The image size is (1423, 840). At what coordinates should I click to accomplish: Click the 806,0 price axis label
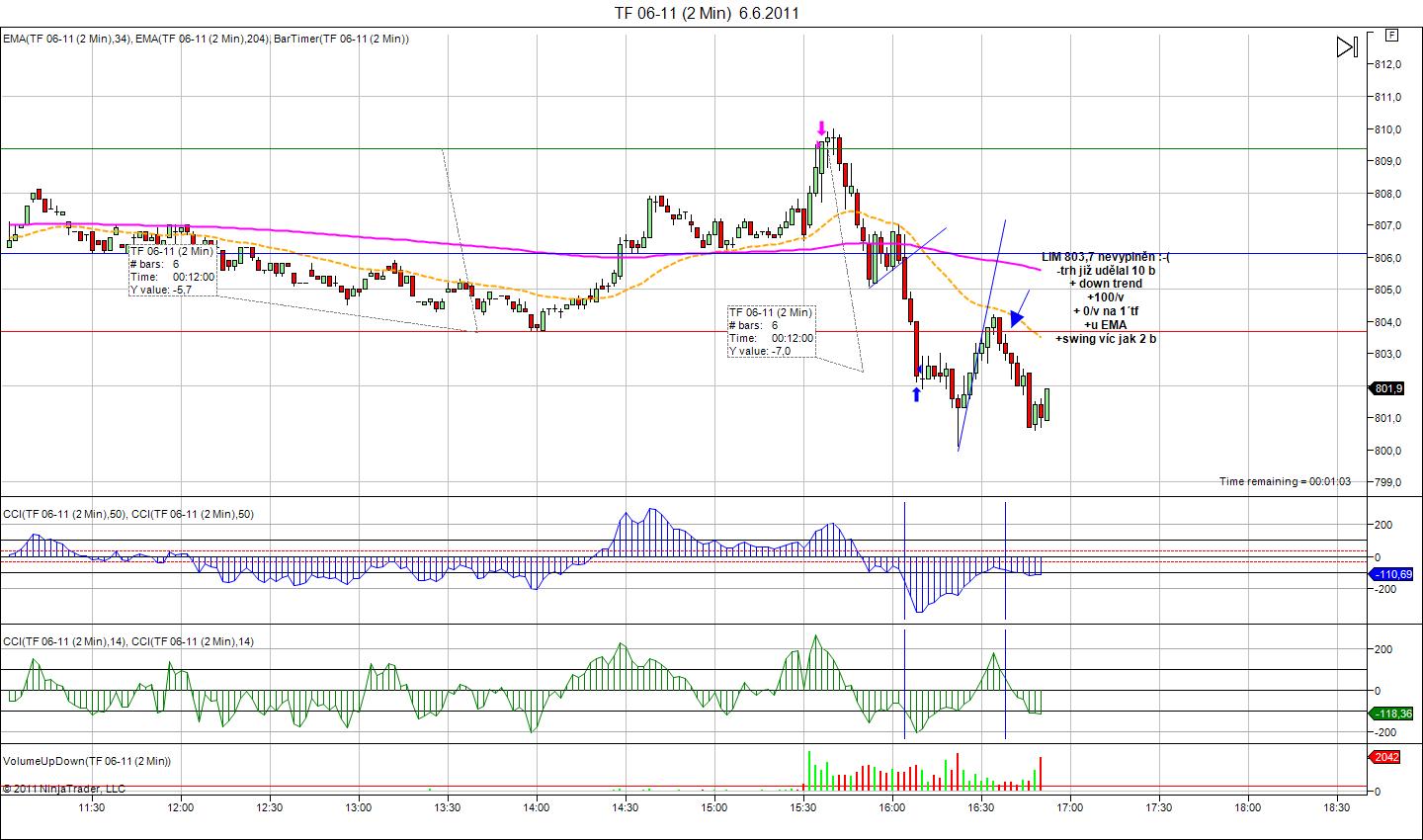(x=1388, y=258)
